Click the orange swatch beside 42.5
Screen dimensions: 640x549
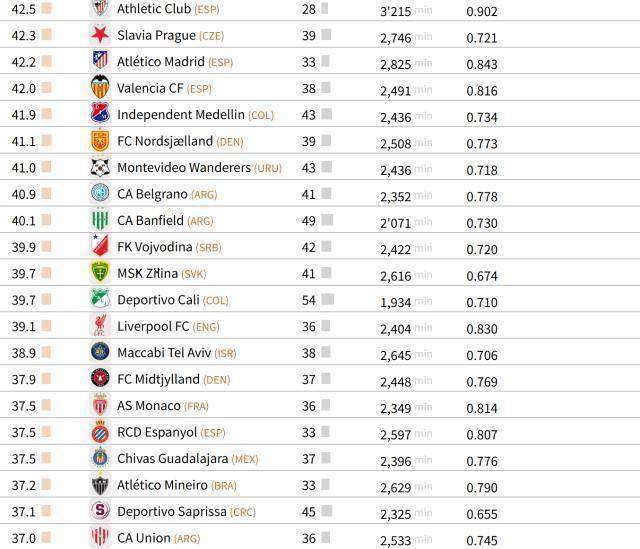46,9
